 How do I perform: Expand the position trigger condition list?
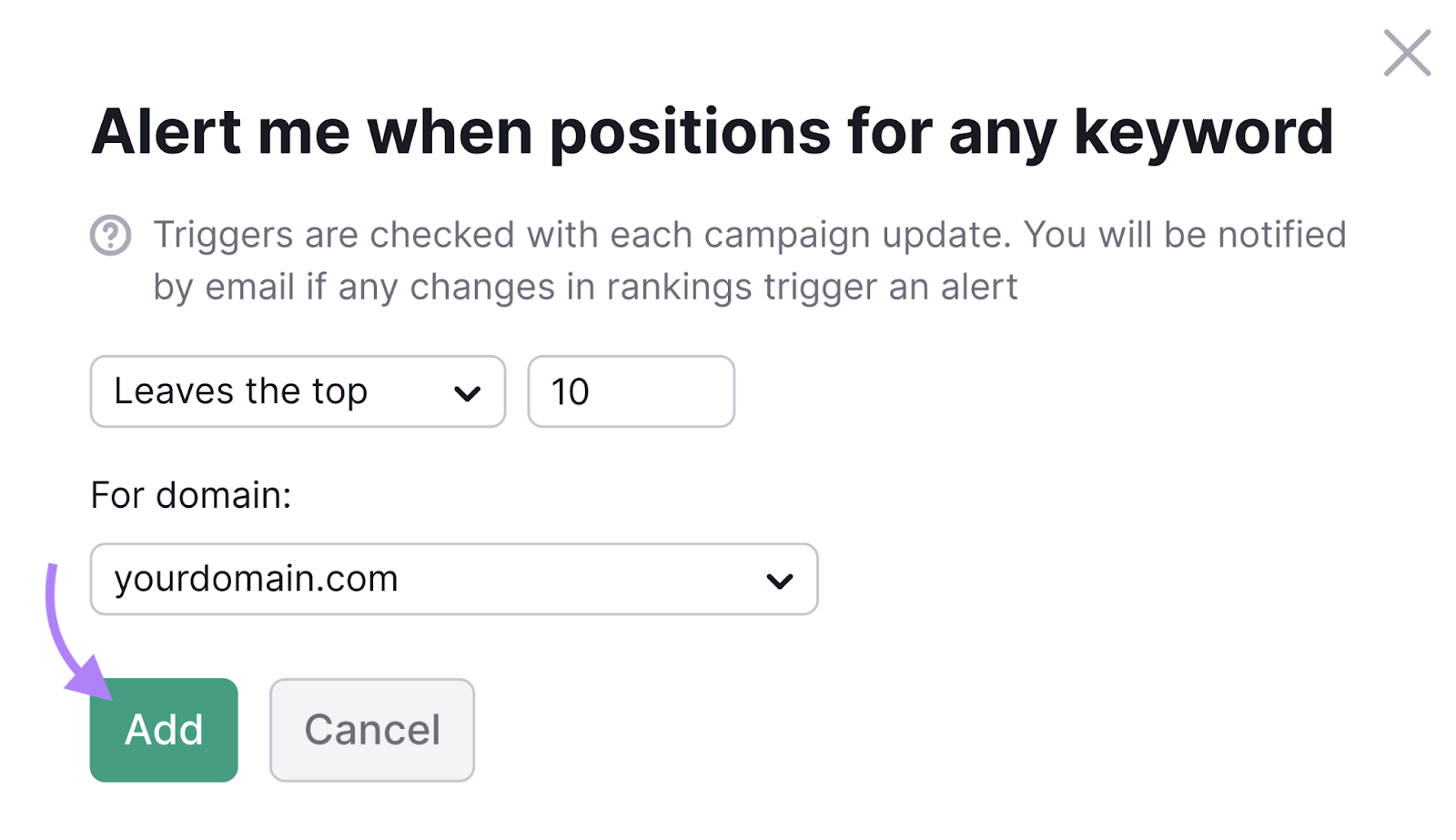(298, 391)
